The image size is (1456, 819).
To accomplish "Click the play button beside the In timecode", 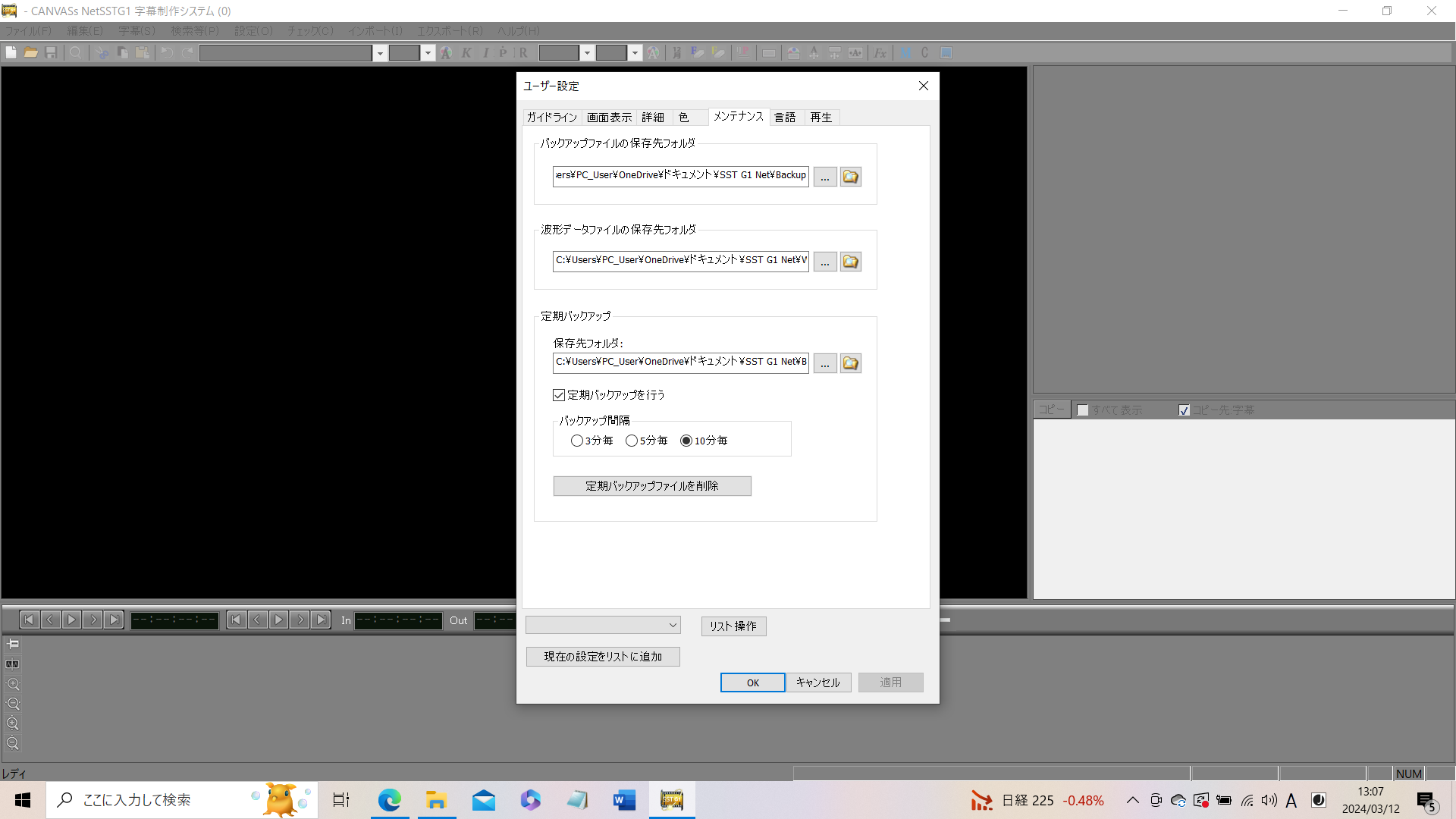I will (278, 620).
